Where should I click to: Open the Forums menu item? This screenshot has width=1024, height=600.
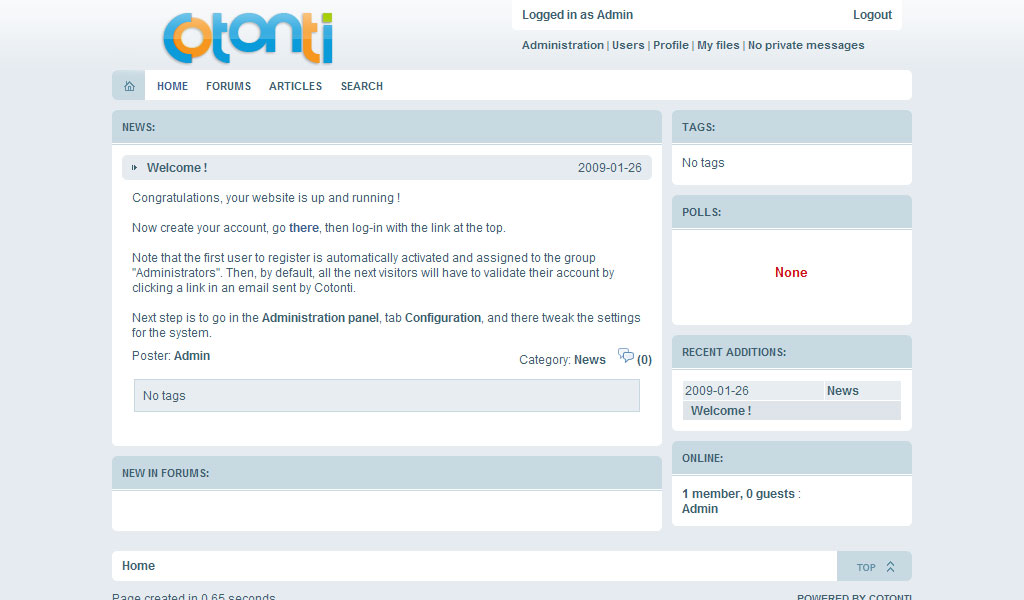(x=228, y=86)
